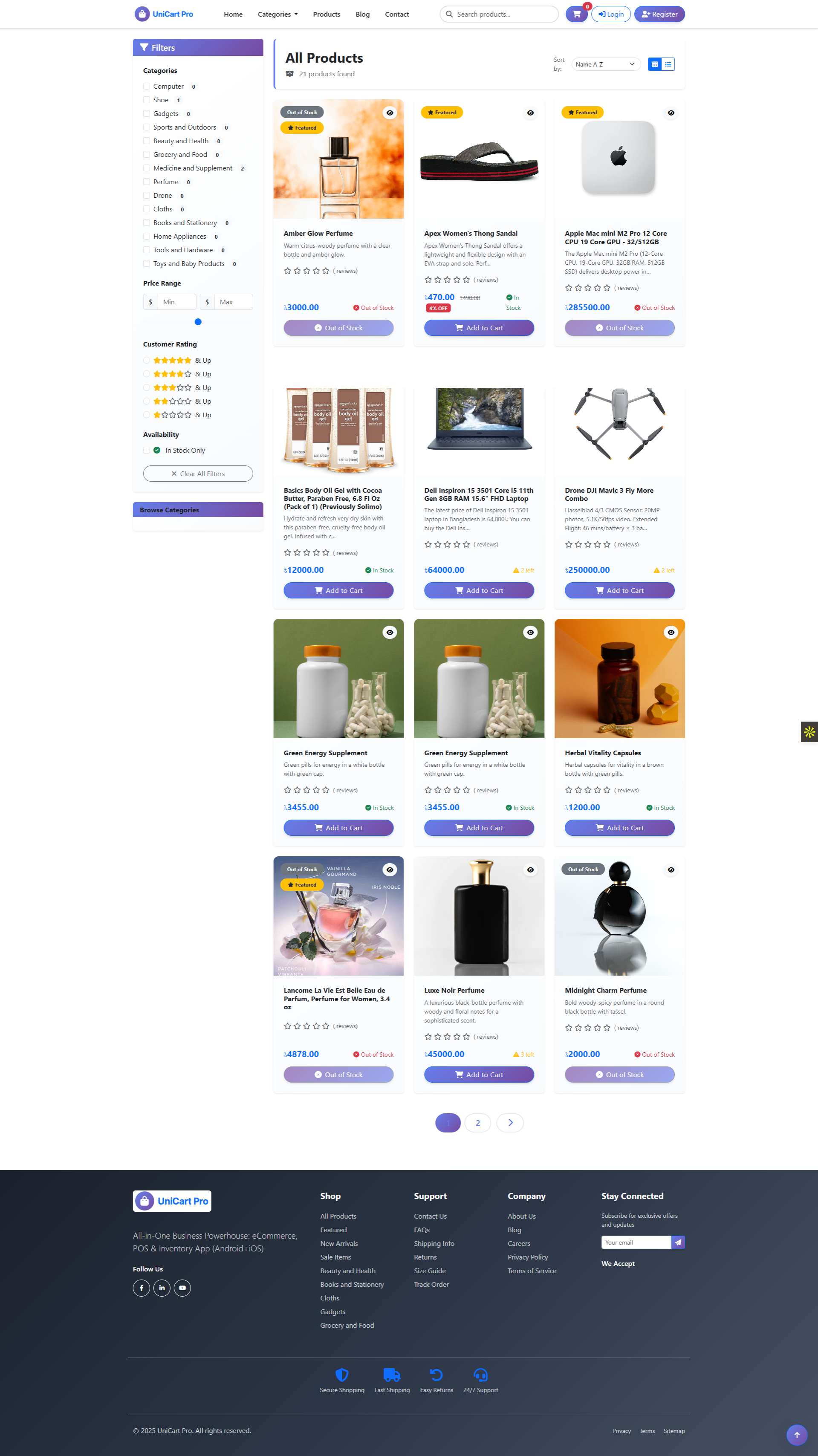Image resolution: width=818 pixels, height=1456 pixels.
Task: Click the Clear All Filters button
Action: (198, 474)
